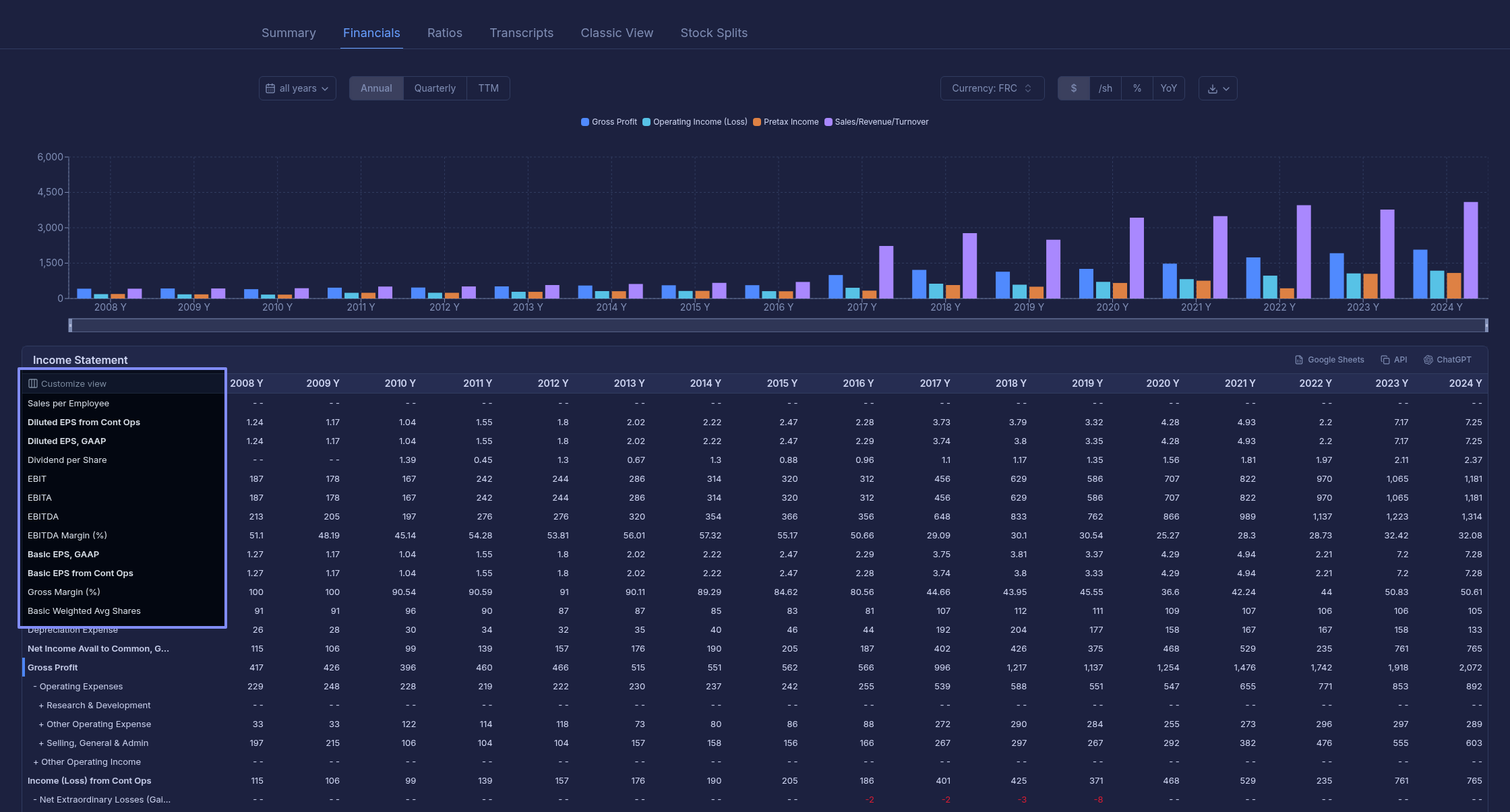Select the YoY display button
1510x812 pixels.
[x=1168, y=88]
